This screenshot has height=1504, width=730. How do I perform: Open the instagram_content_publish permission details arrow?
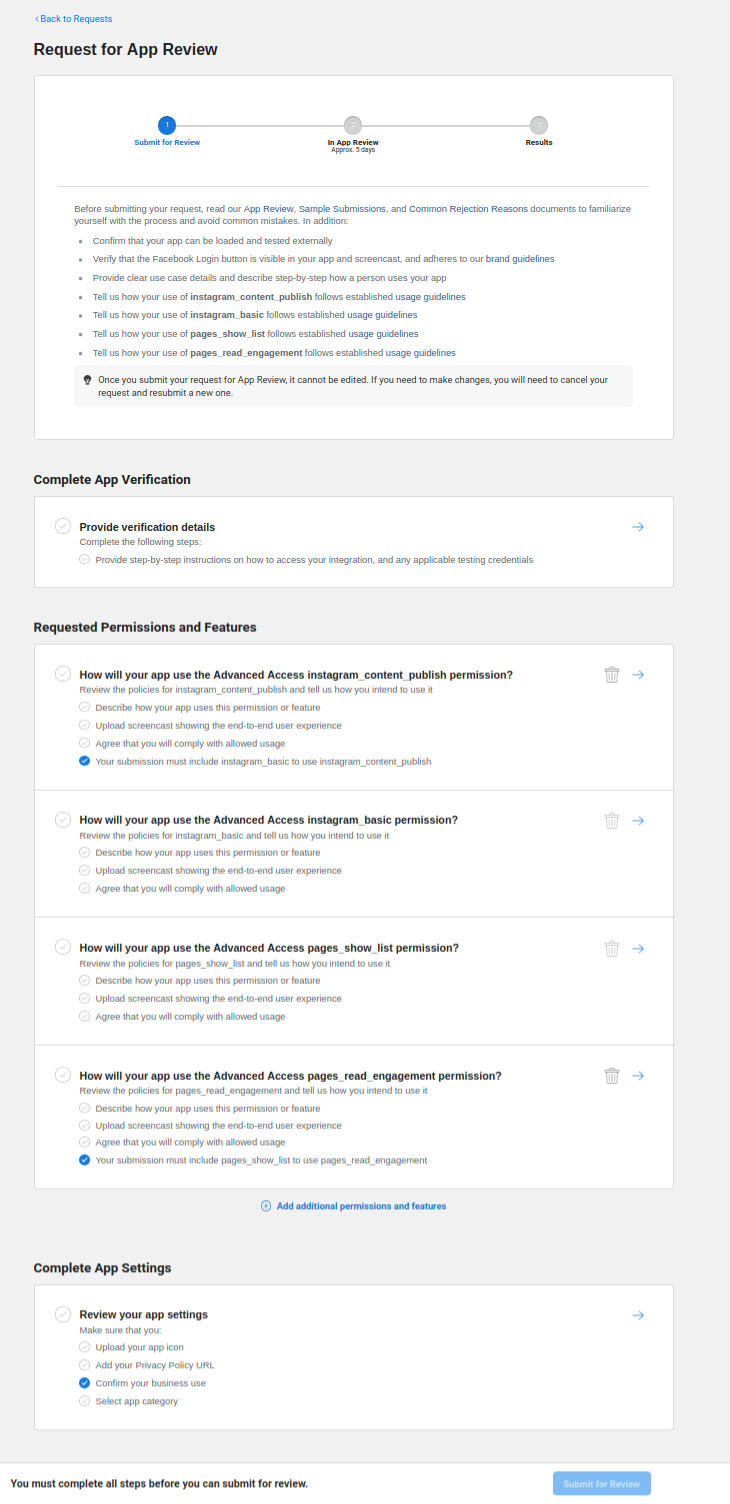point(638,674)
